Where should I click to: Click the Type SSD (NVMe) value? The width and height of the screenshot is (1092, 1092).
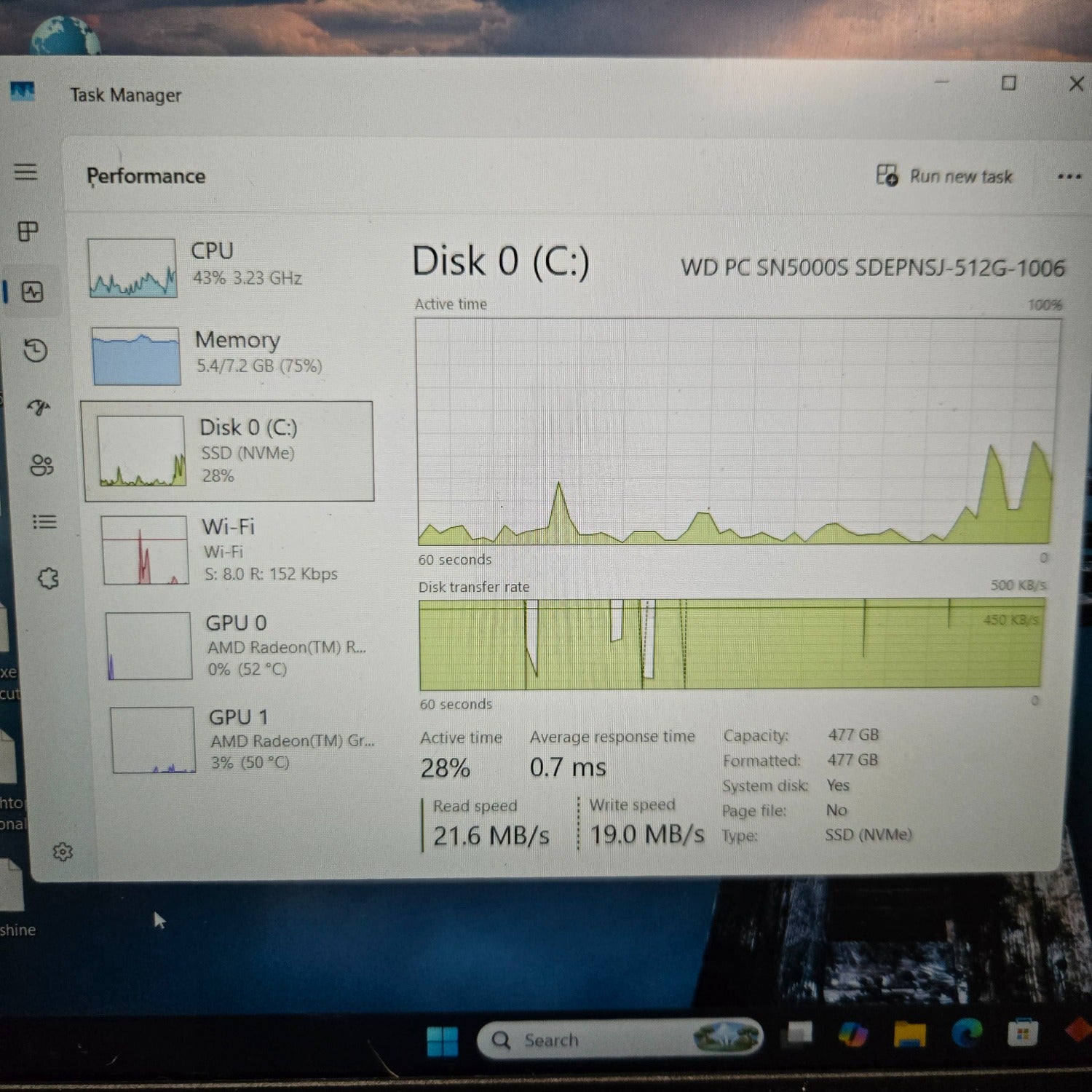click(869, 834)
